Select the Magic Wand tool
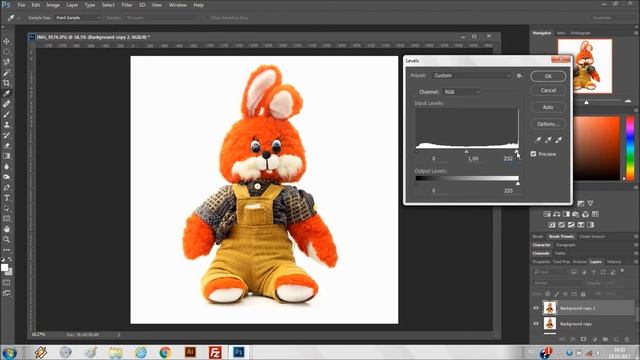 (x=7, y=73)
